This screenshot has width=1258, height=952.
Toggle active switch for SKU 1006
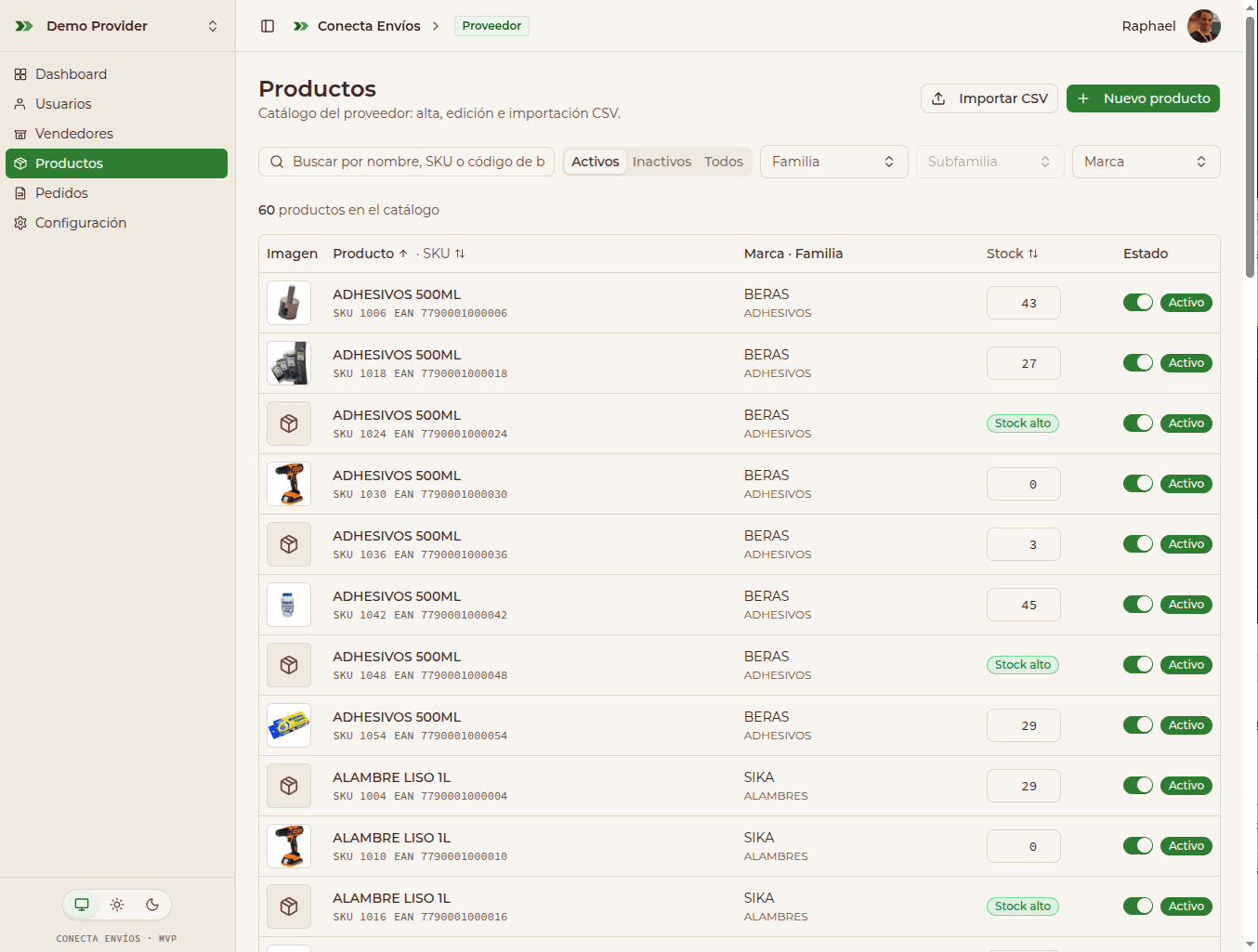[x=1138, y=303]
